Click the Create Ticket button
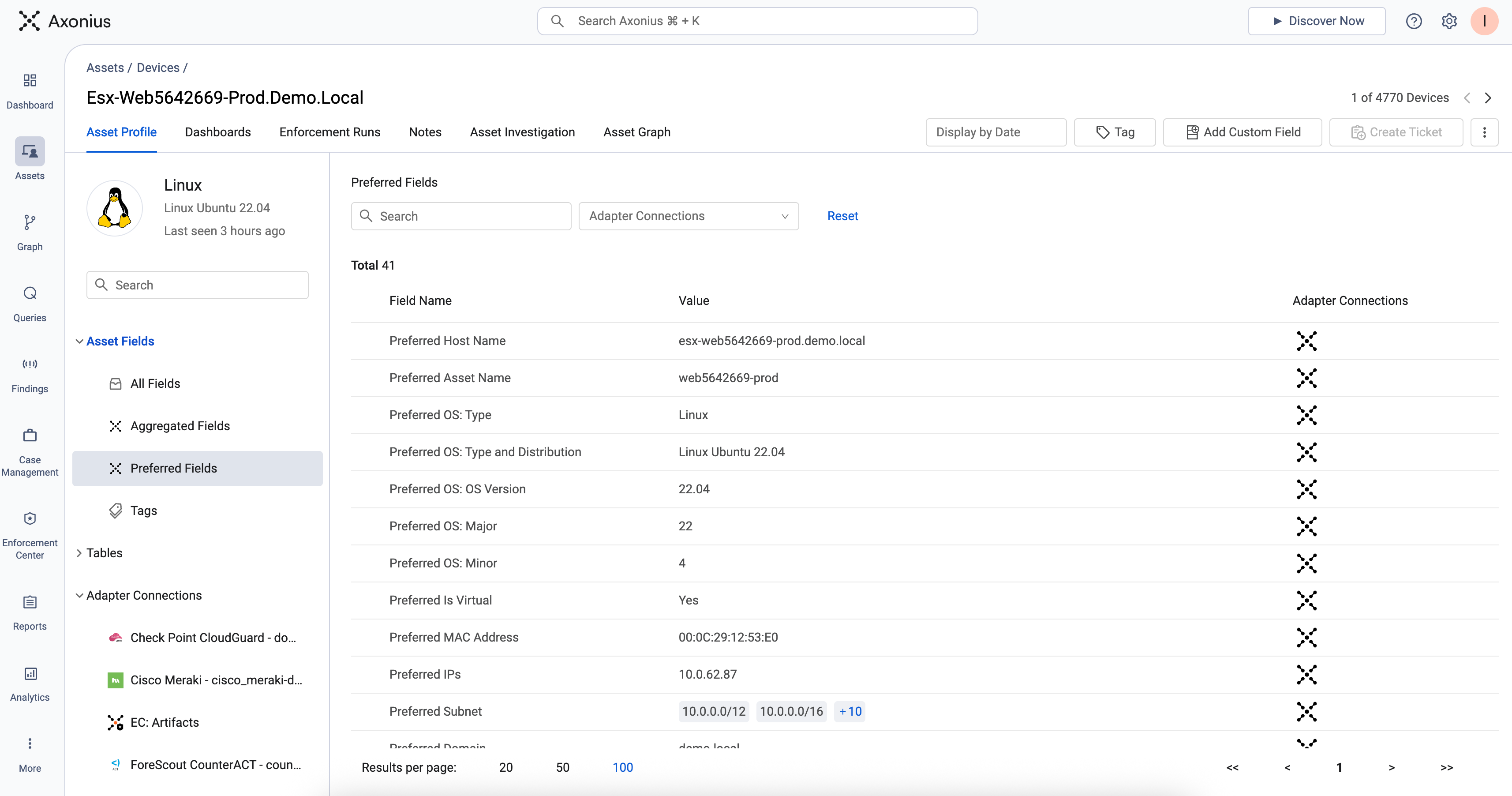The height and width of the screenshot is (796, 1512). (1396, 132)
